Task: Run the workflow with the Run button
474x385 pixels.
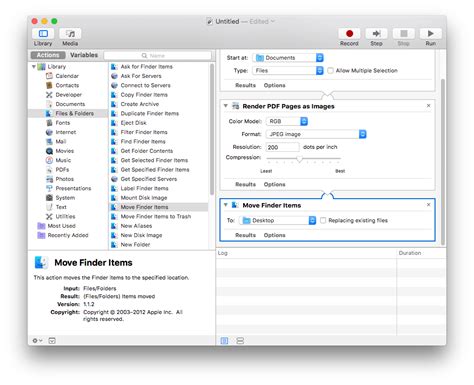Action: [x=430, y=34]
